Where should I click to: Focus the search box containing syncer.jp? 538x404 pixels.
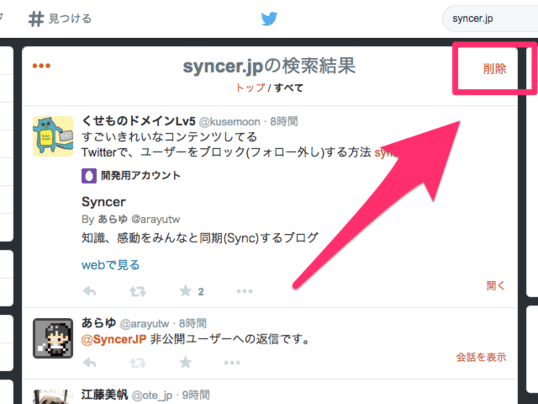[490, 19]
